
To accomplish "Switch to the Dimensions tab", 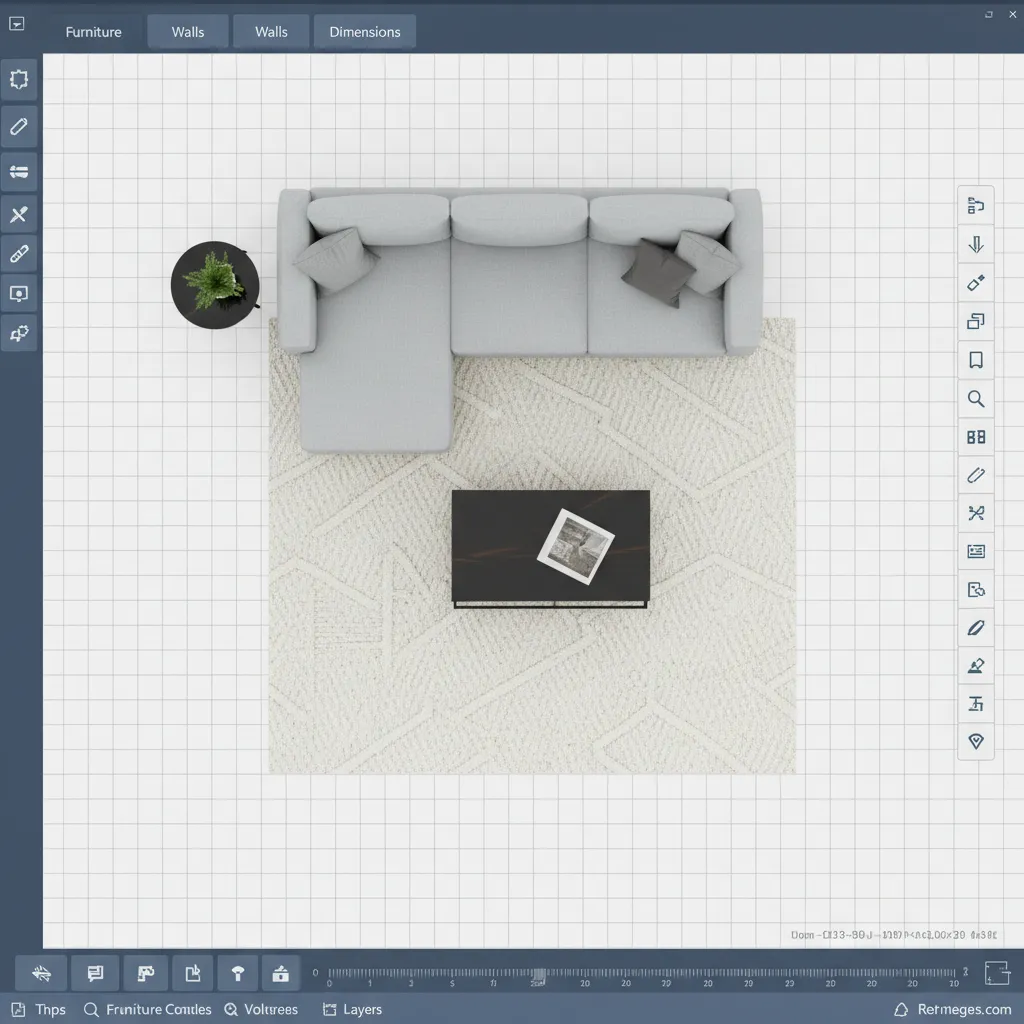I will [364, 32].
